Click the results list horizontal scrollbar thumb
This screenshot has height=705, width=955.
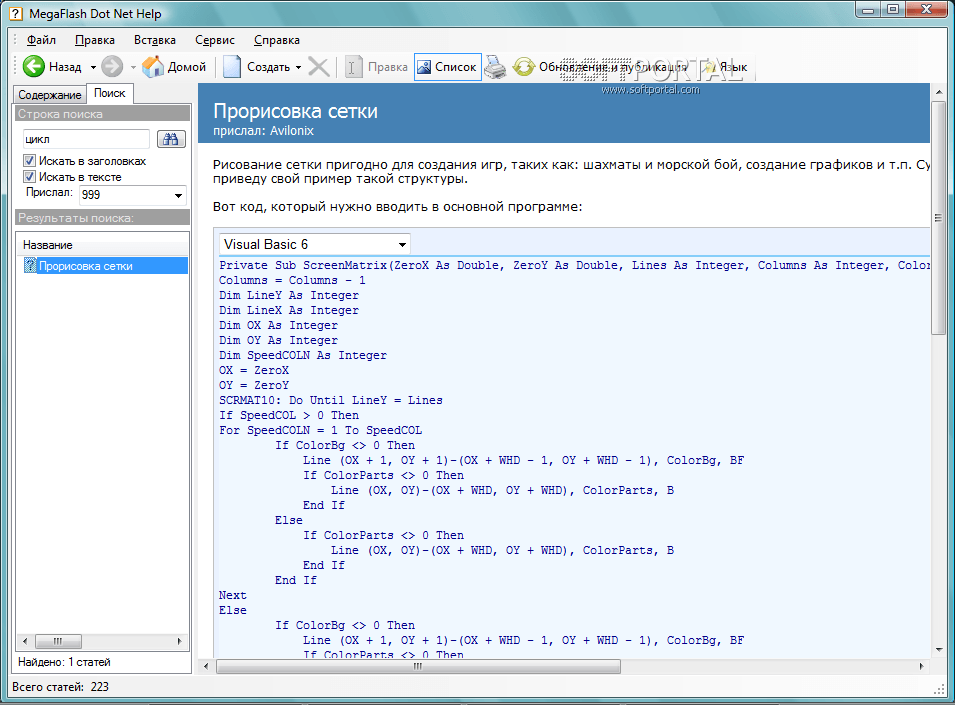pyautogui.click(x=58, y=641)
